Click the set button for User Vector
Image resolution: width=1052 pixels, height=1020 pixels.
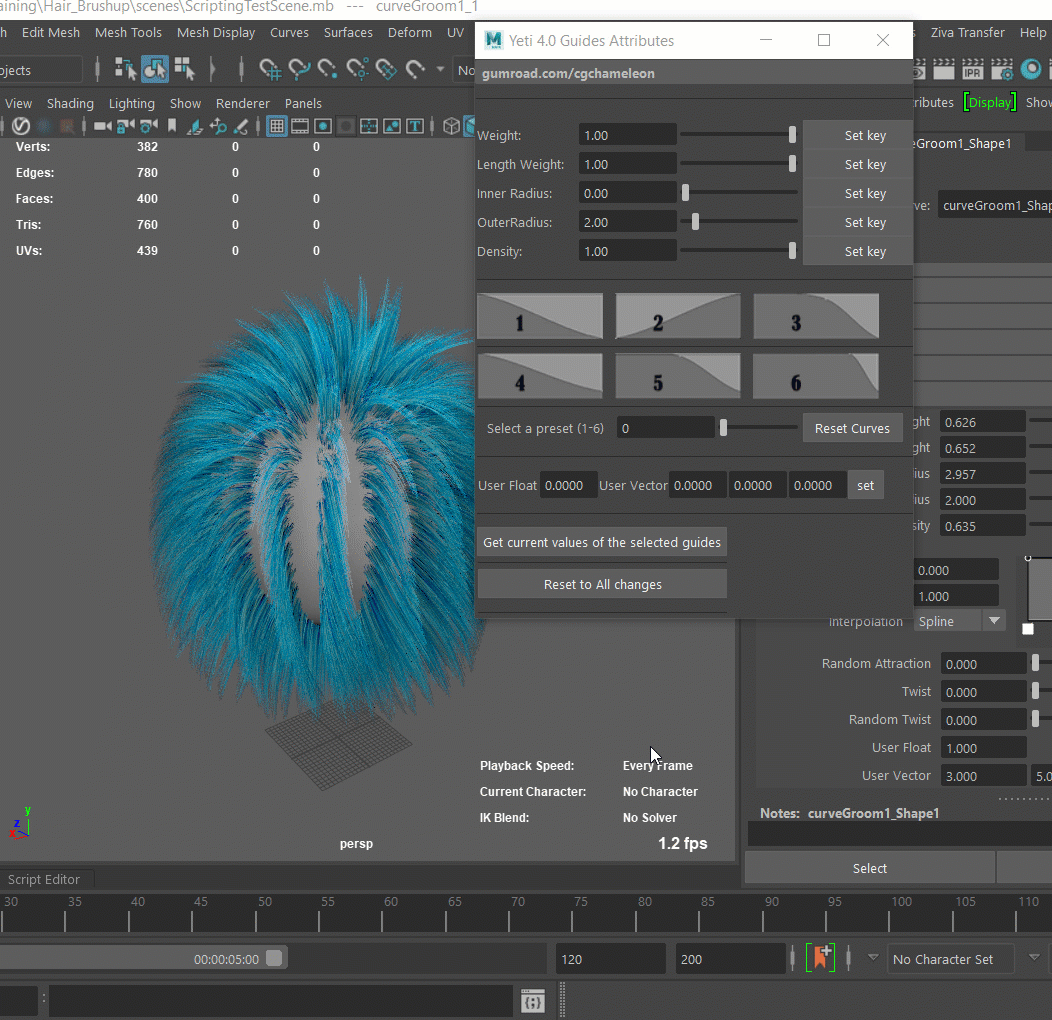point(865,485)
